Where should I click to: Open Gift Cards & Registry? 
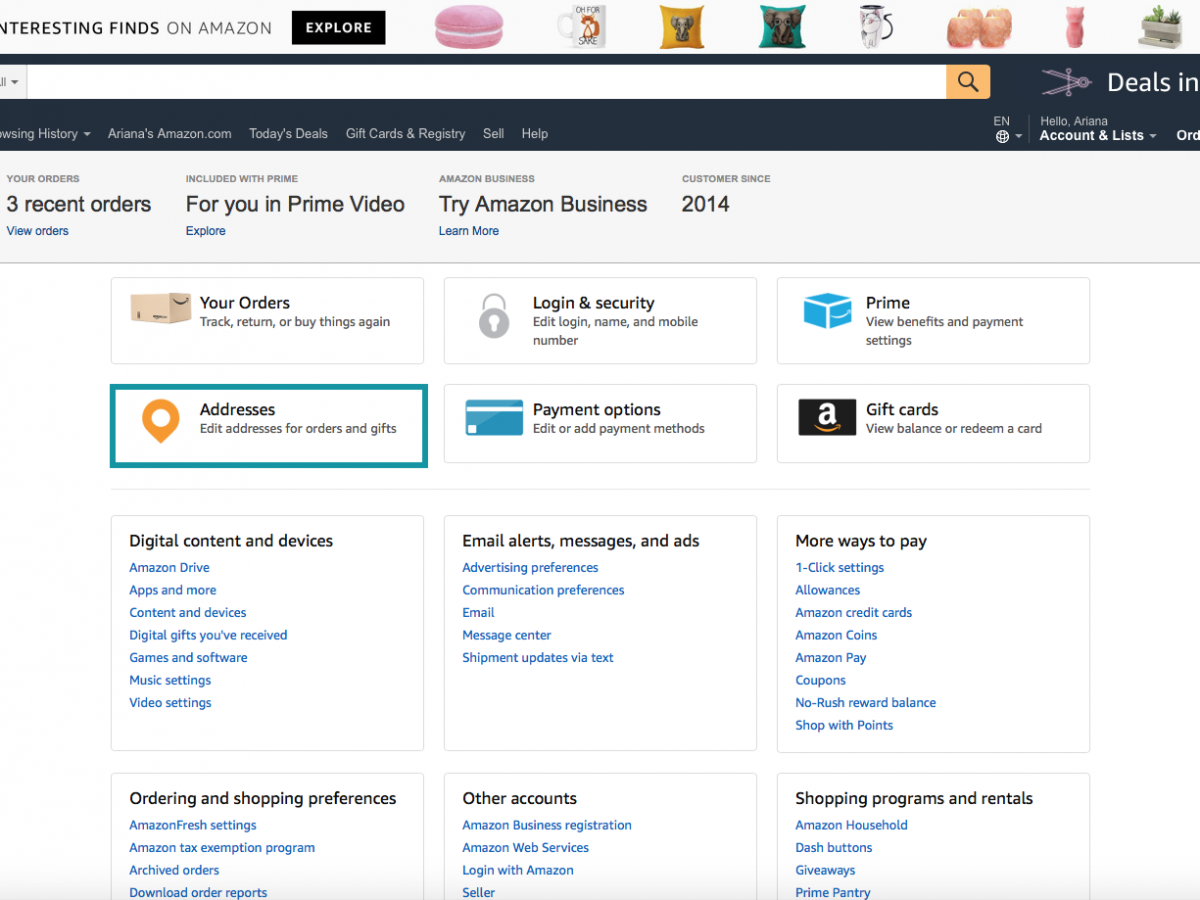tap(405, 134)
